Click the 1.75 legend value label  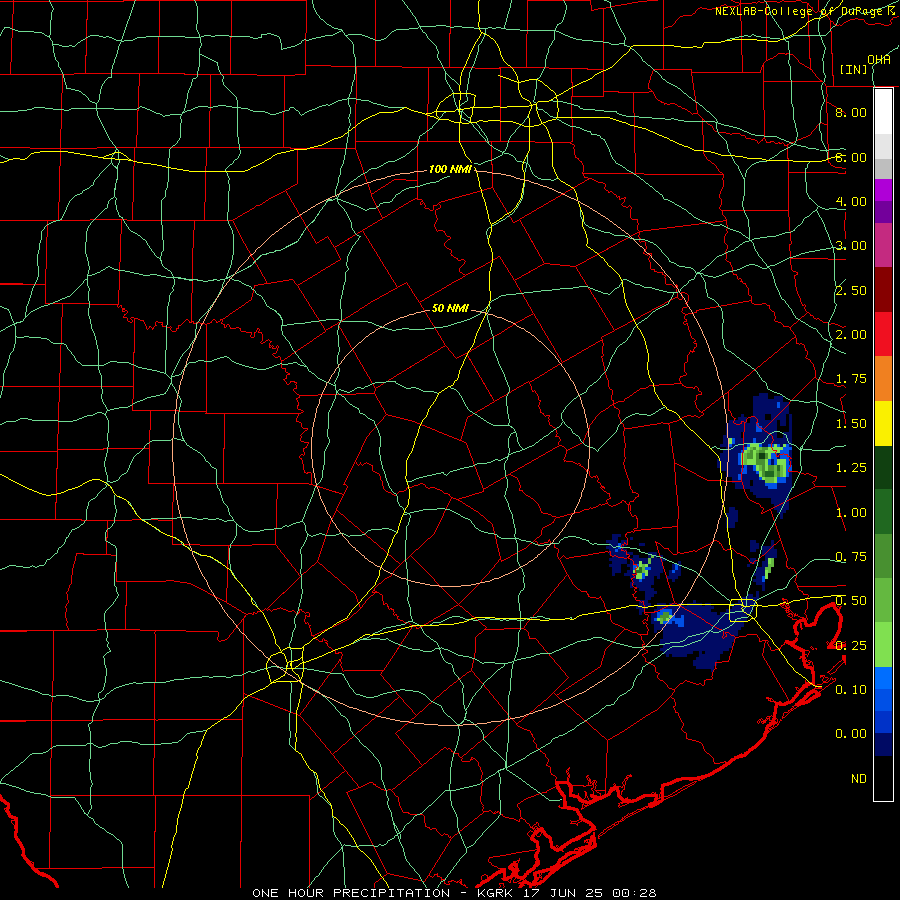click(851, 379)
